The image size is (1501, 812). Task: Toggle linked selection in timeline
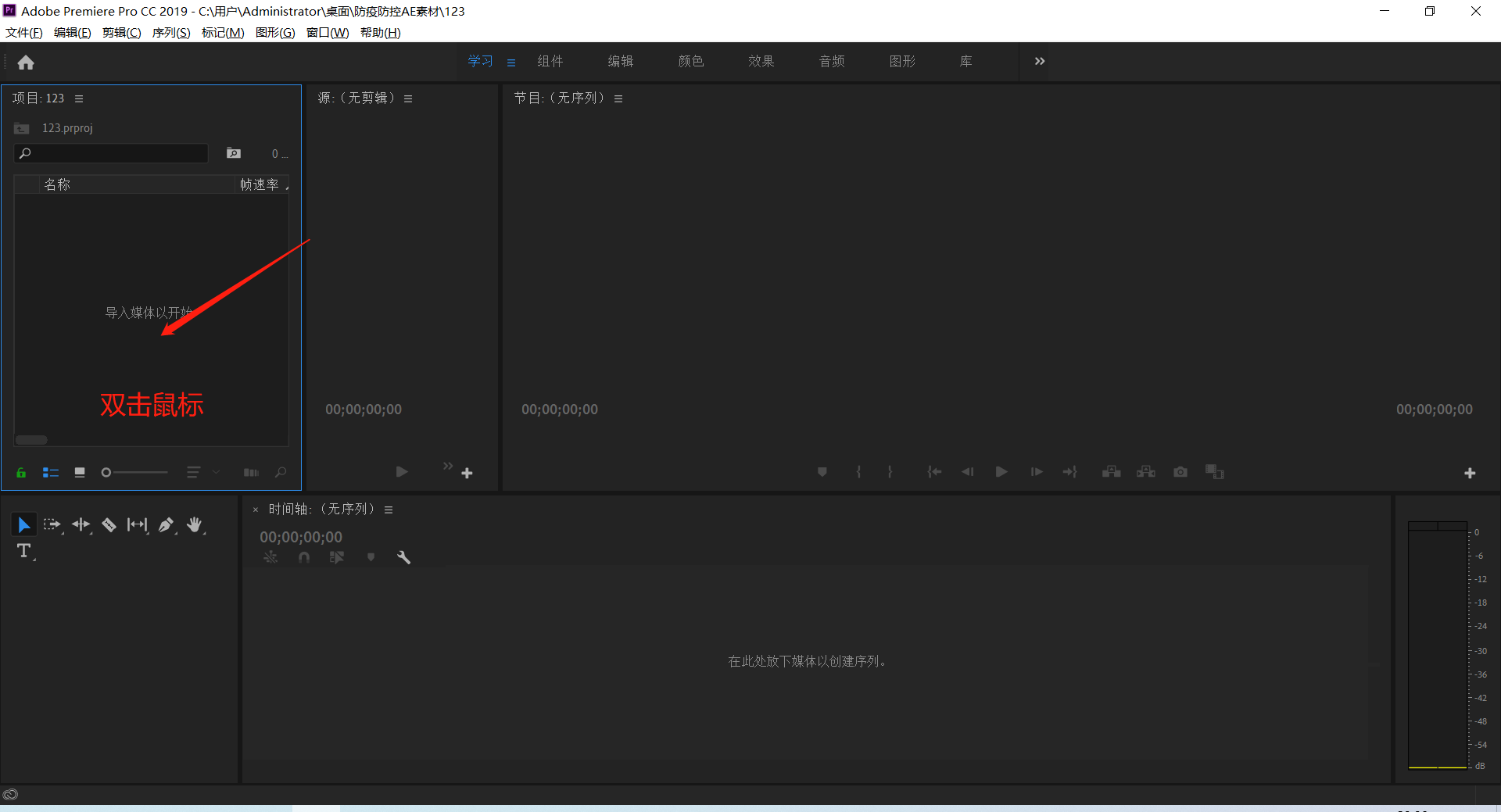point(337,557)
